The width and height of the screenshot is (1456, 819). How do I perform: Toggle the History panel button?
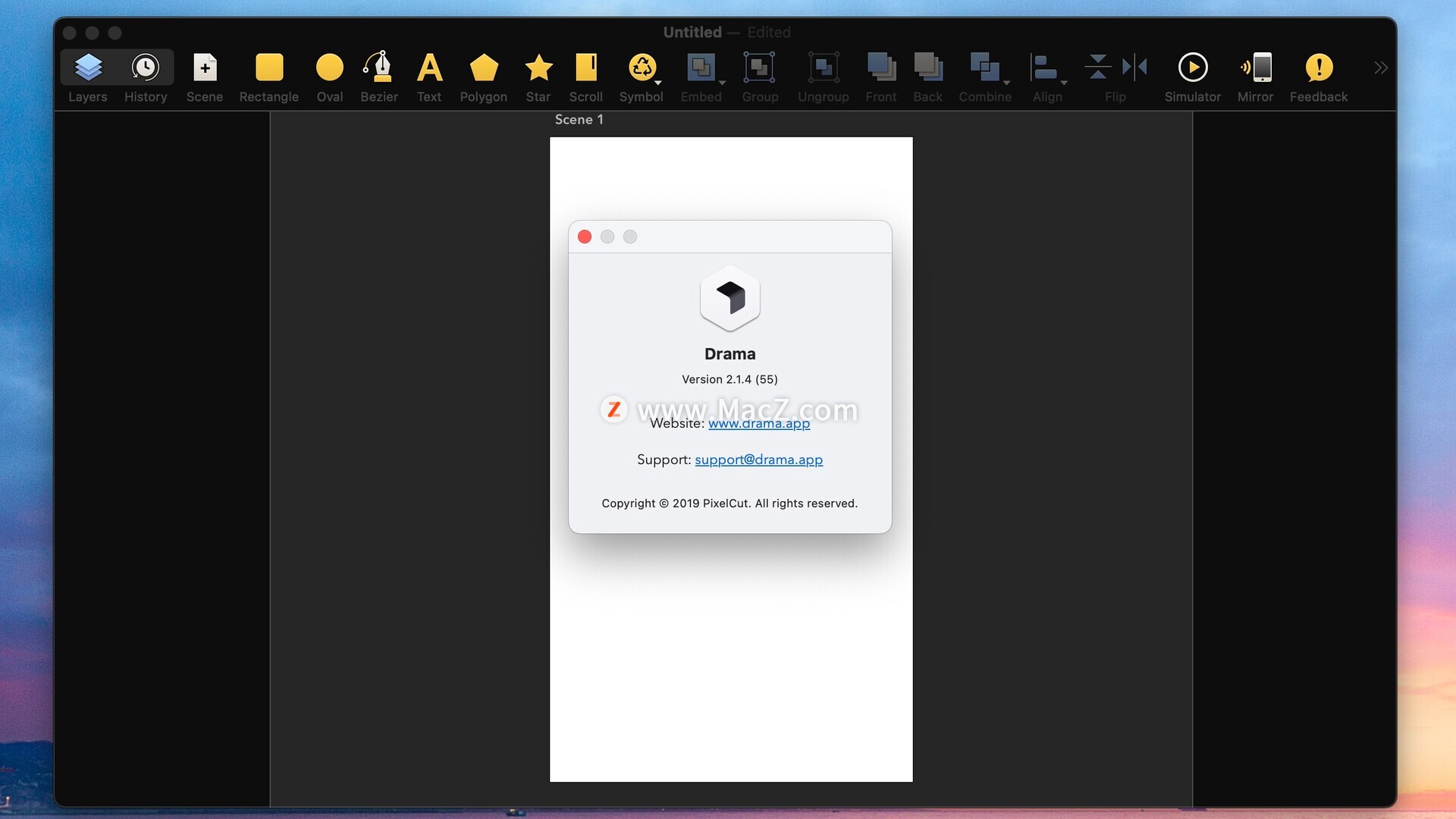coord(146,68)
